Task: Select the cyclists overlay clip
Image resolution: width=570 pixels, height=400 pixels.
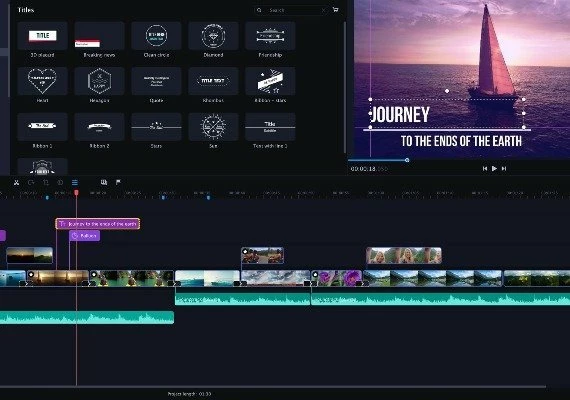Action: click(x=262, y=255)
